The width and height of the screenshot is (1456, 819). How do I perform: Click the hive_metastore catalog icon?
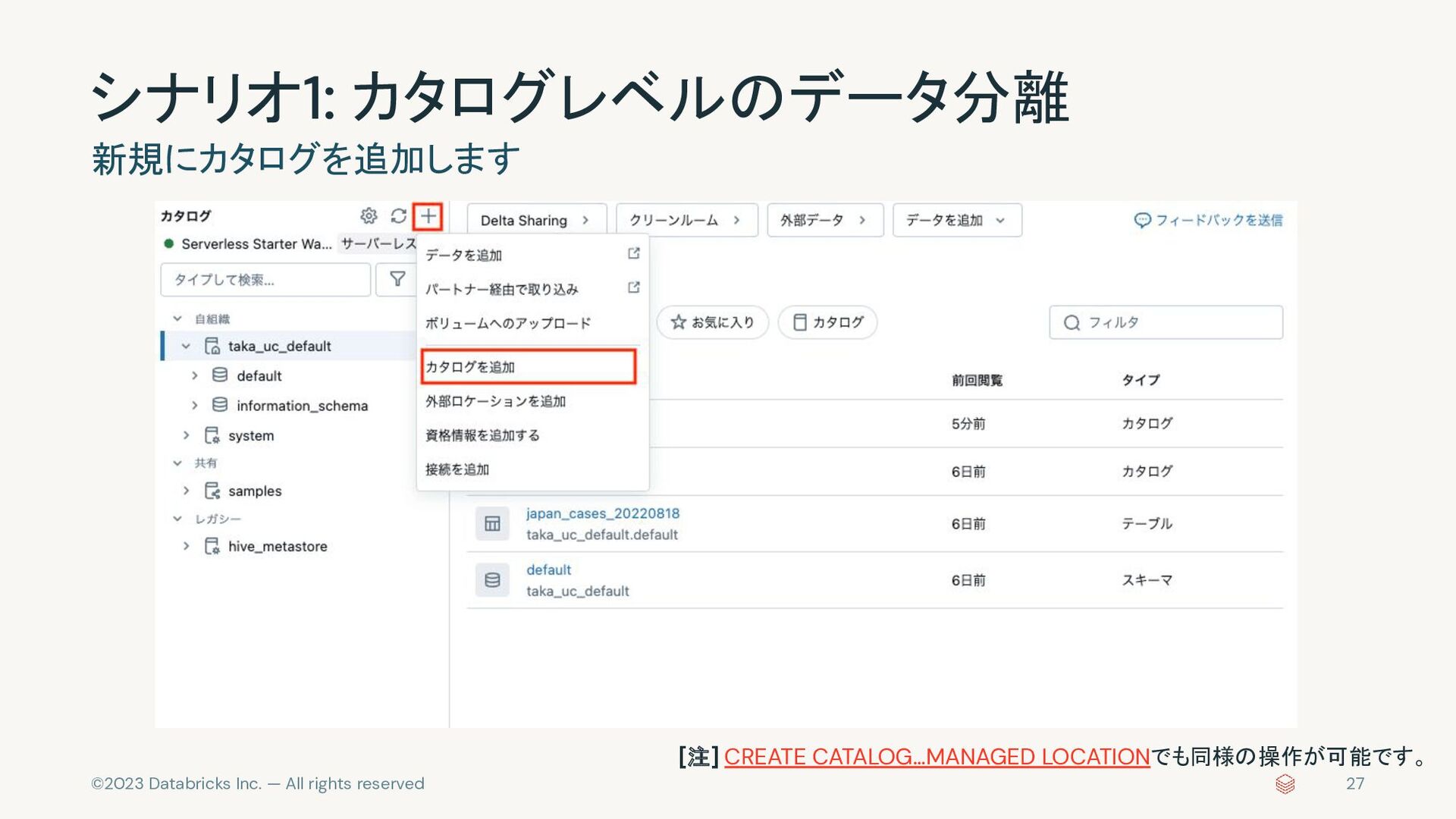(x=212, y=546)
